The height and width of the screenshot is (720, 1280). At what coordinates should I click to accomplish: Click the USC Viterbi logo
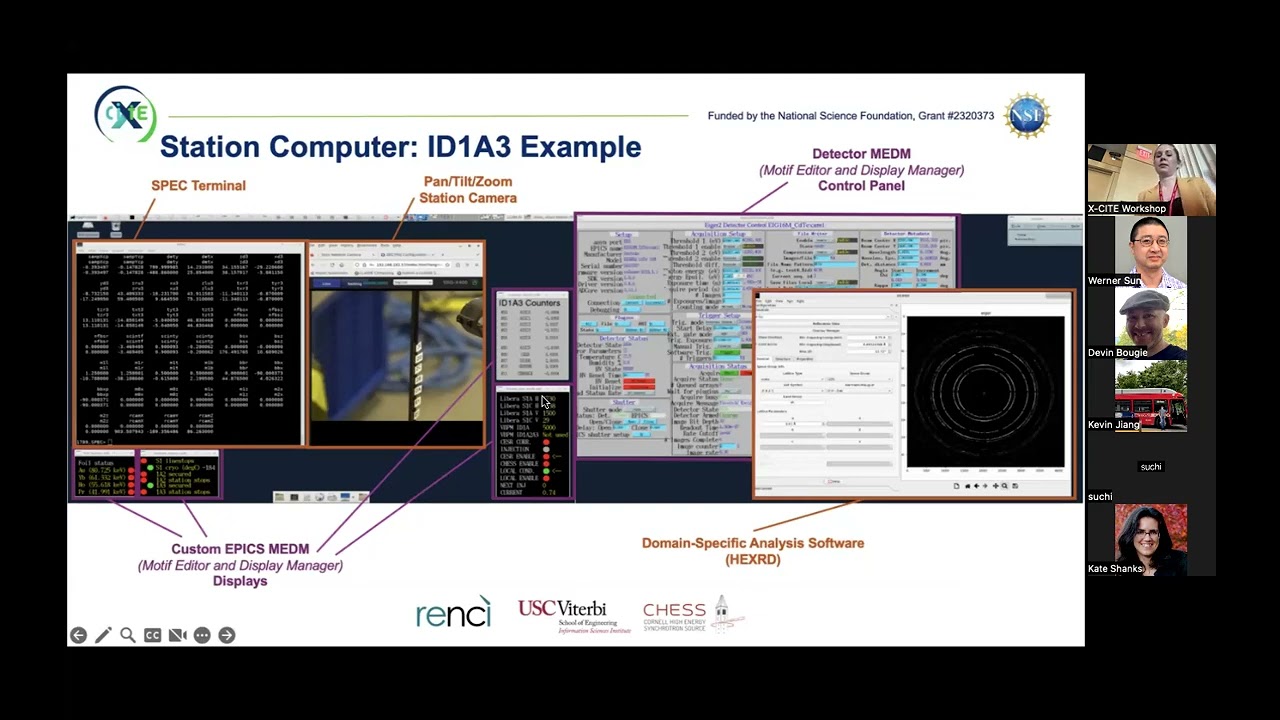(x=574, y=615)
